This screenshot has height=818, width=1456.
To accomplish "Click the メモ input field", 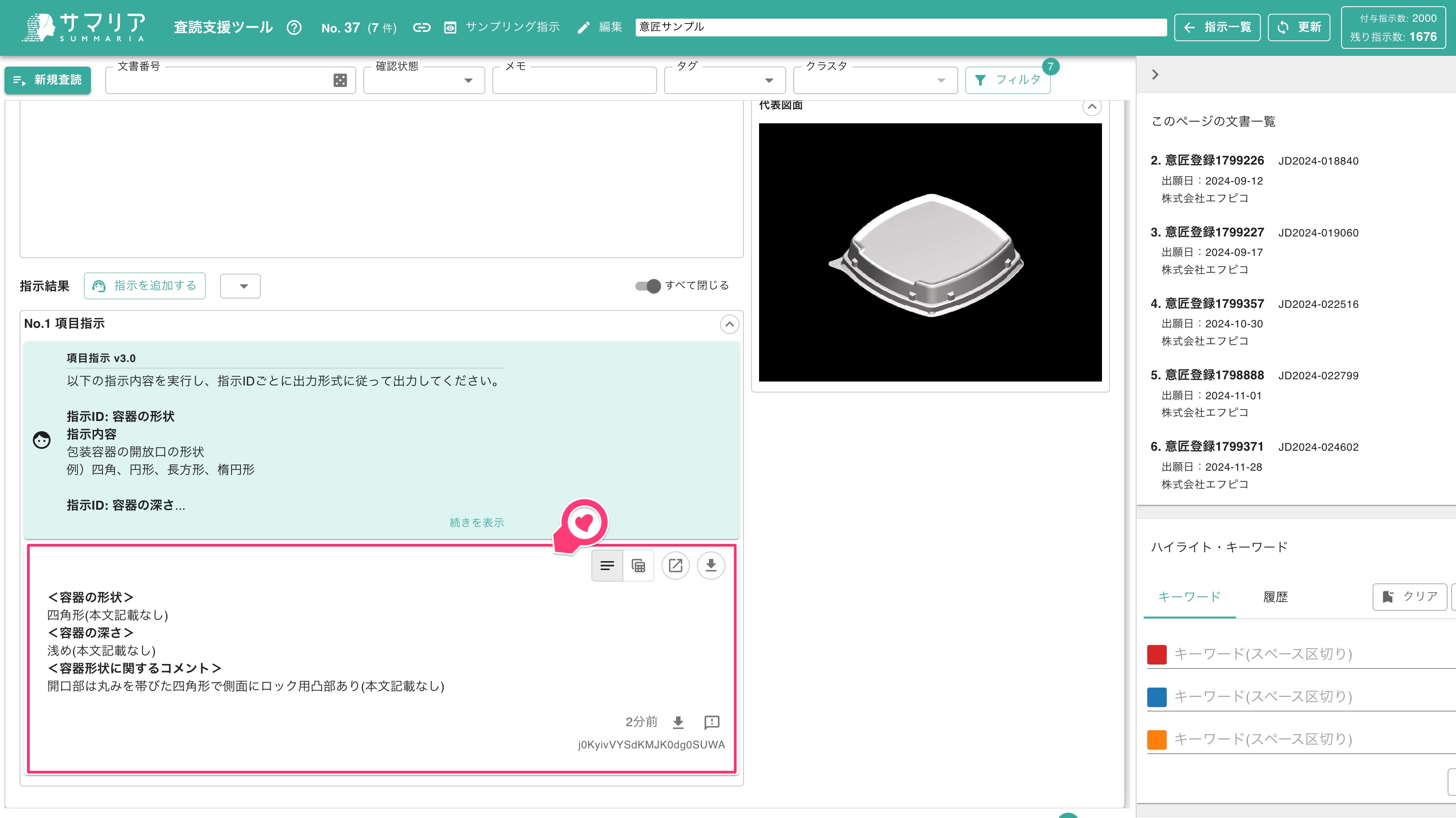I will [x=574, y=80].
